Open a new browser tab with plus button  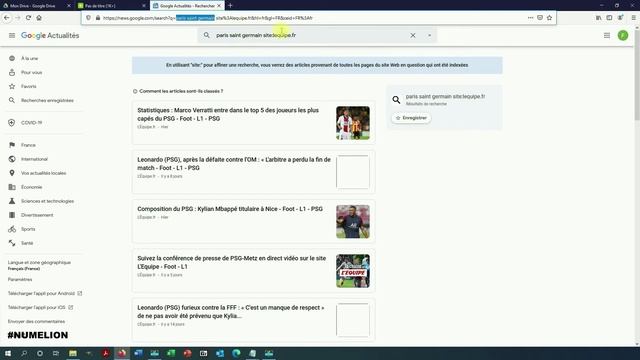230,6
